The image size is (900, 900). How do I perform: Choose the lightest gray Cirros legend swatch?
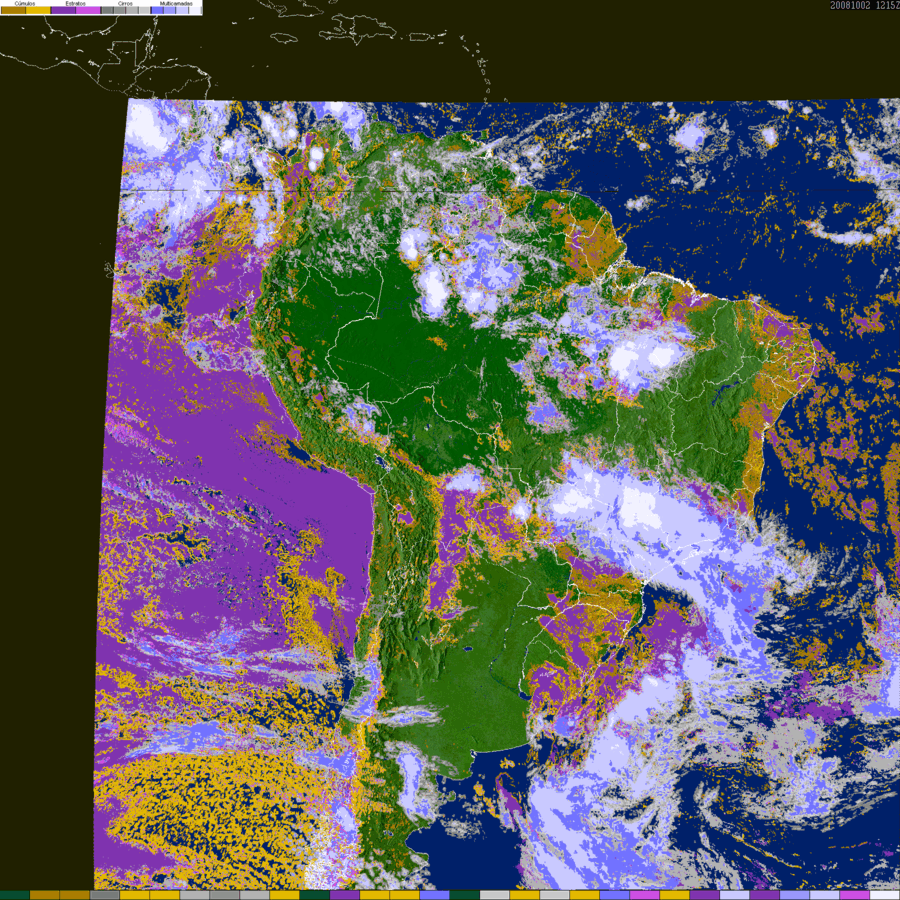144,10
